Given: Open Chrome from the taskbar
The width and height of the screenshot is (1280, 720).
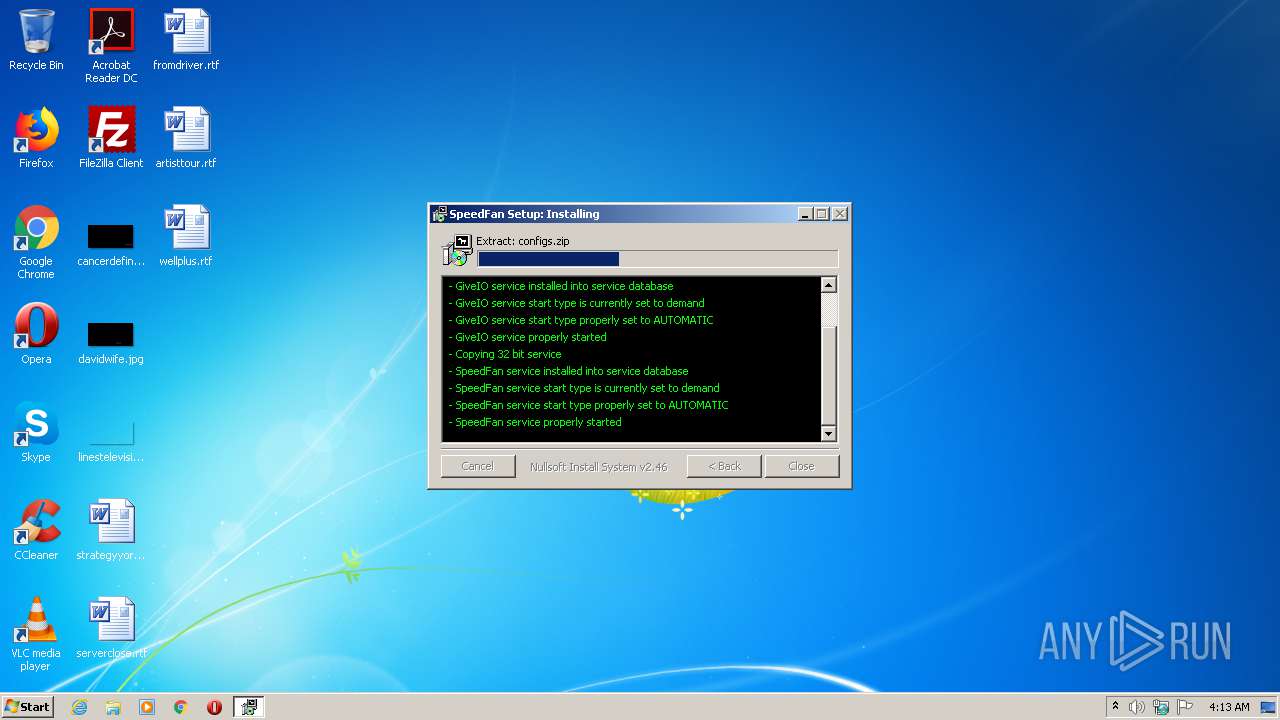Looking at the screenshot, I should pyautogui.click(x=181, y=707).
